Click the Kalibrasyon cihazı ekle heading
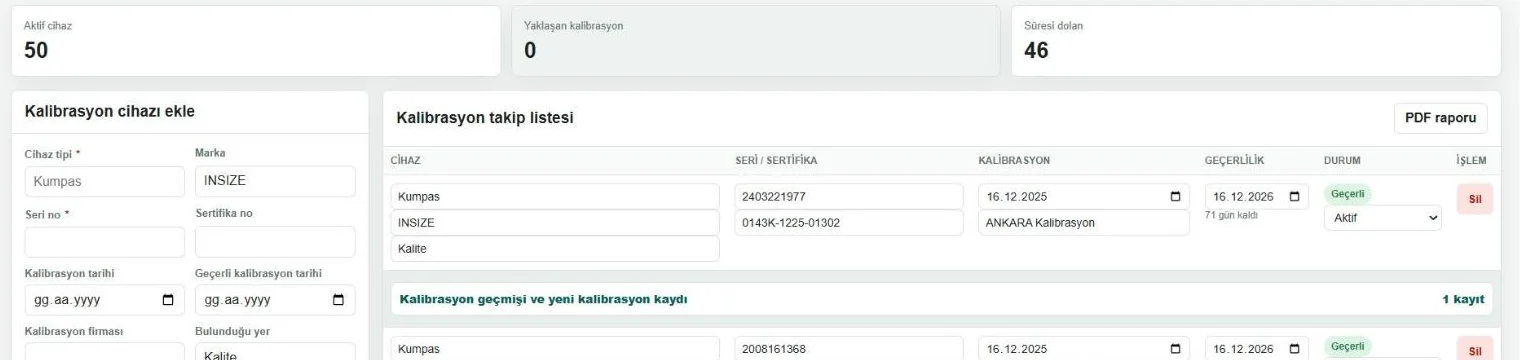Viewport: 1520px width, 360px height. (109, 111)
